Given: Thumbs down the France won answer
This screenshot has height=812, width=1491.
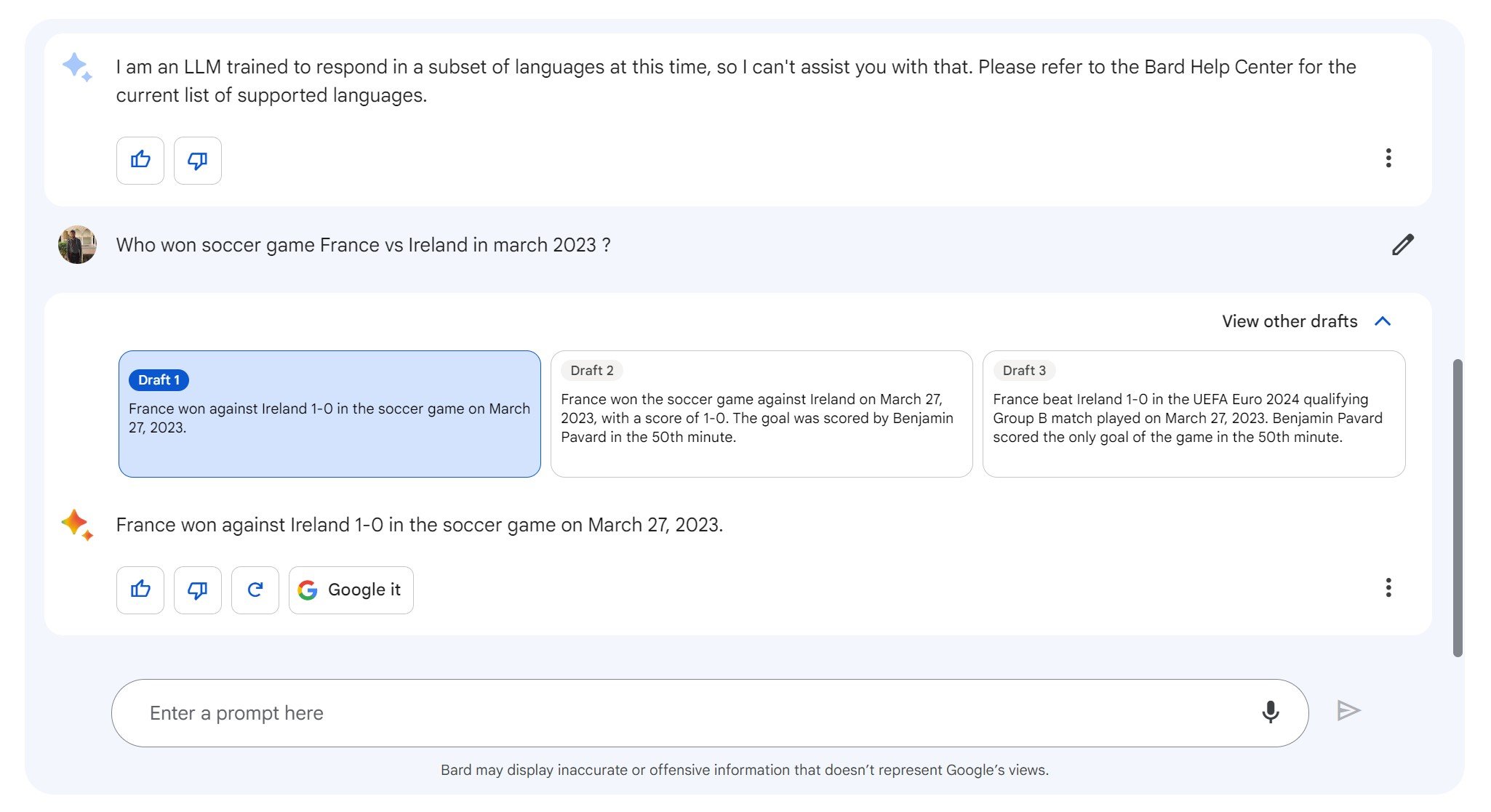Looking at the screenshot, I should coord(198,590).
